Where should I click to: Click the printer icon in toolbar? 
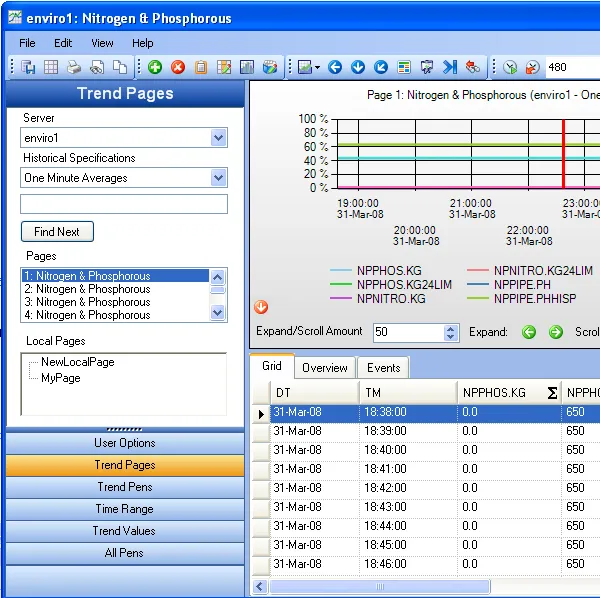coord(73,67)
